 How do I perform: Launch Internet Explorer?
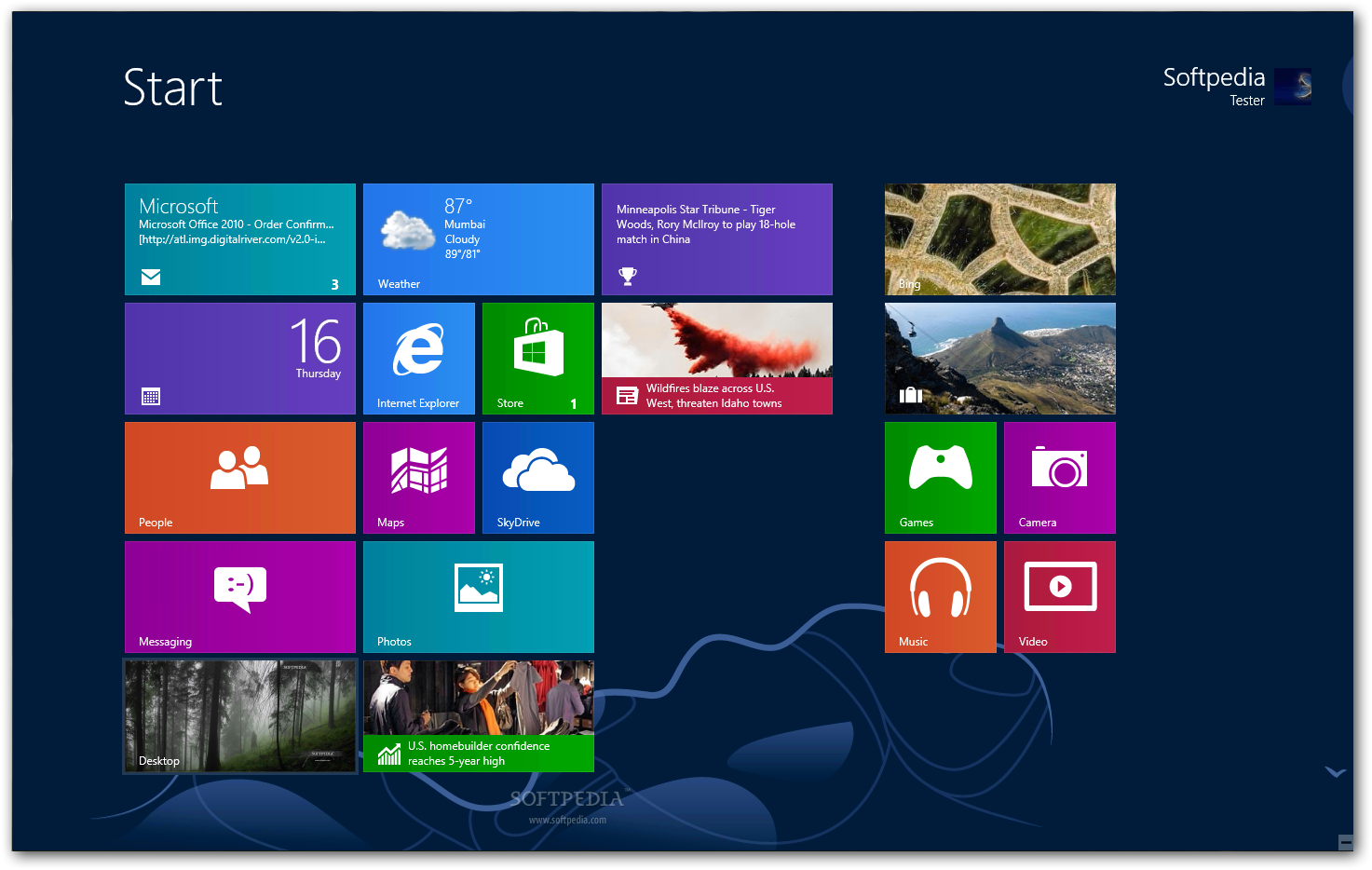(418, 358)
